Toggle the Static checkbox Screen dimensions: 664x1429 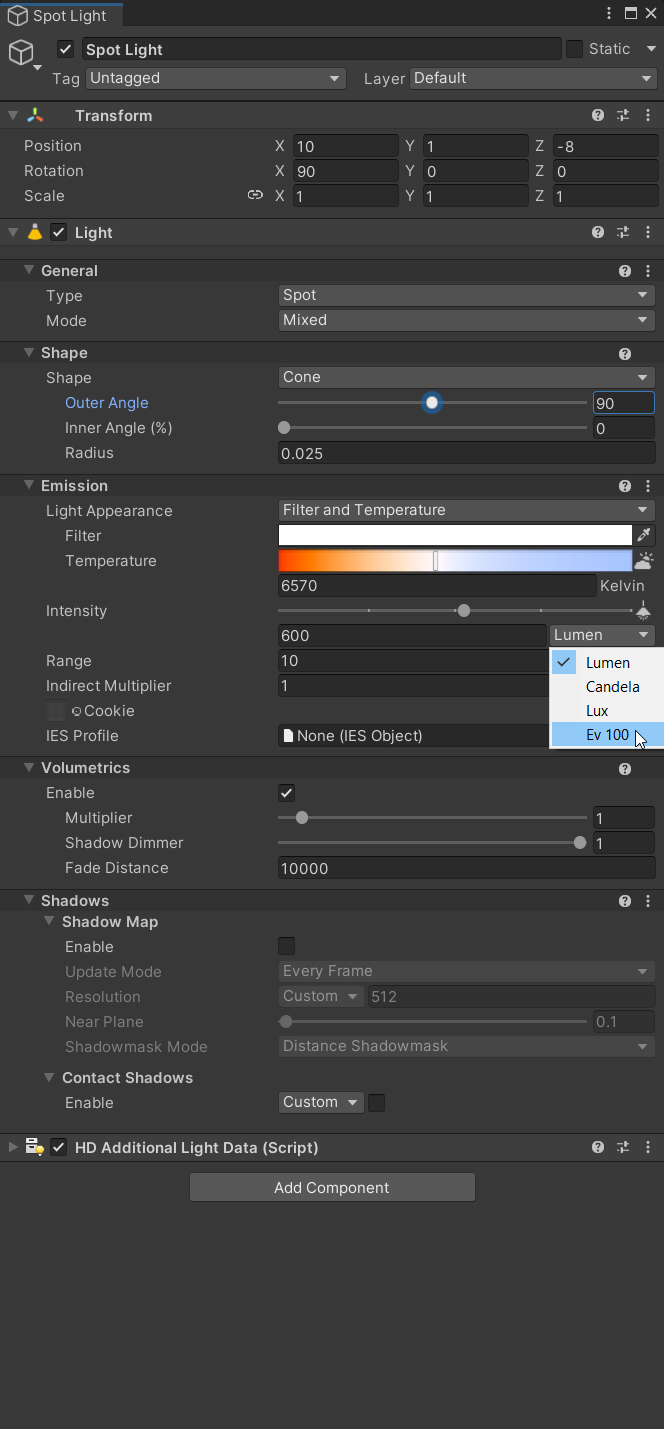click(x=574, y=48)
